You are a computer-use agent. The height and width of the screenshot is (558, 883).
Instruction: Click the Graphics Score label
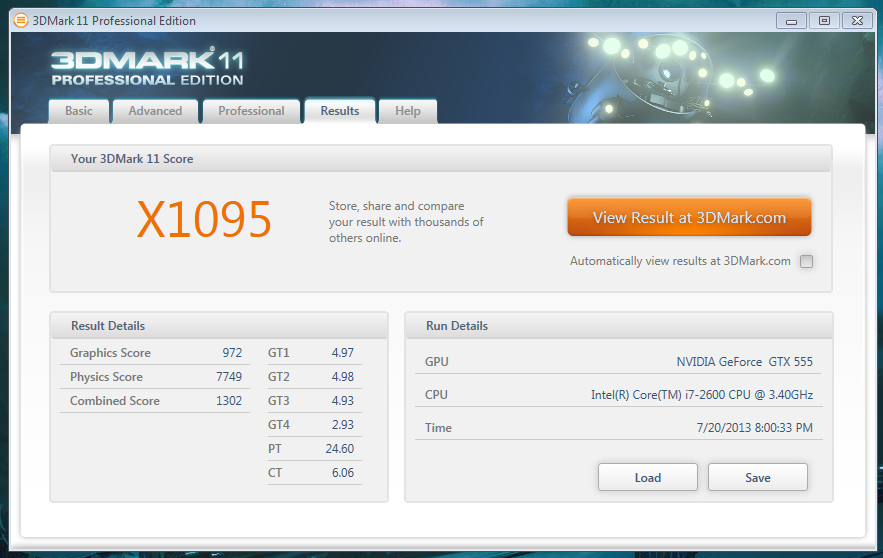[x=110, y=353]
